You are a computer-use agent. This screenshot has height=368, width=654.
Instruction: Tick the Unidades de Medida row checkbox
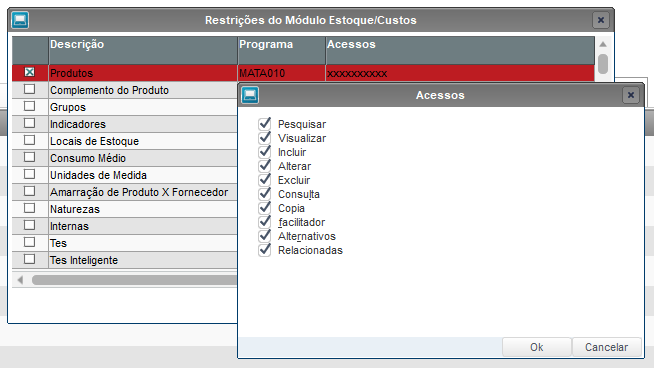[x=29, y=174]
